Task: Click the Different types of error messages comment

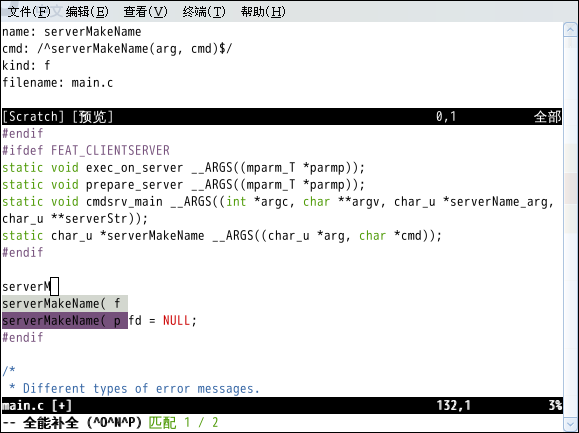Action: pos(141,389)
